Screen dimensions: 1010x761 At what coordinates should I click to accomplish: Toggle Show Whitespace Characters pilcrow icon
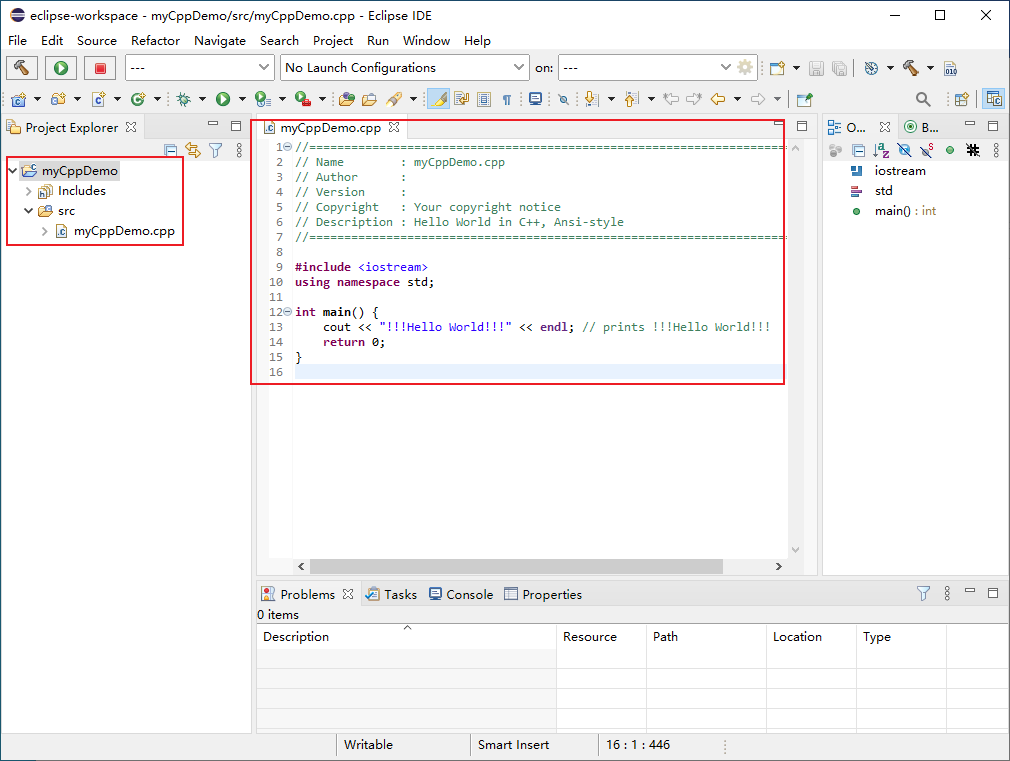click(x=507, y=99)
